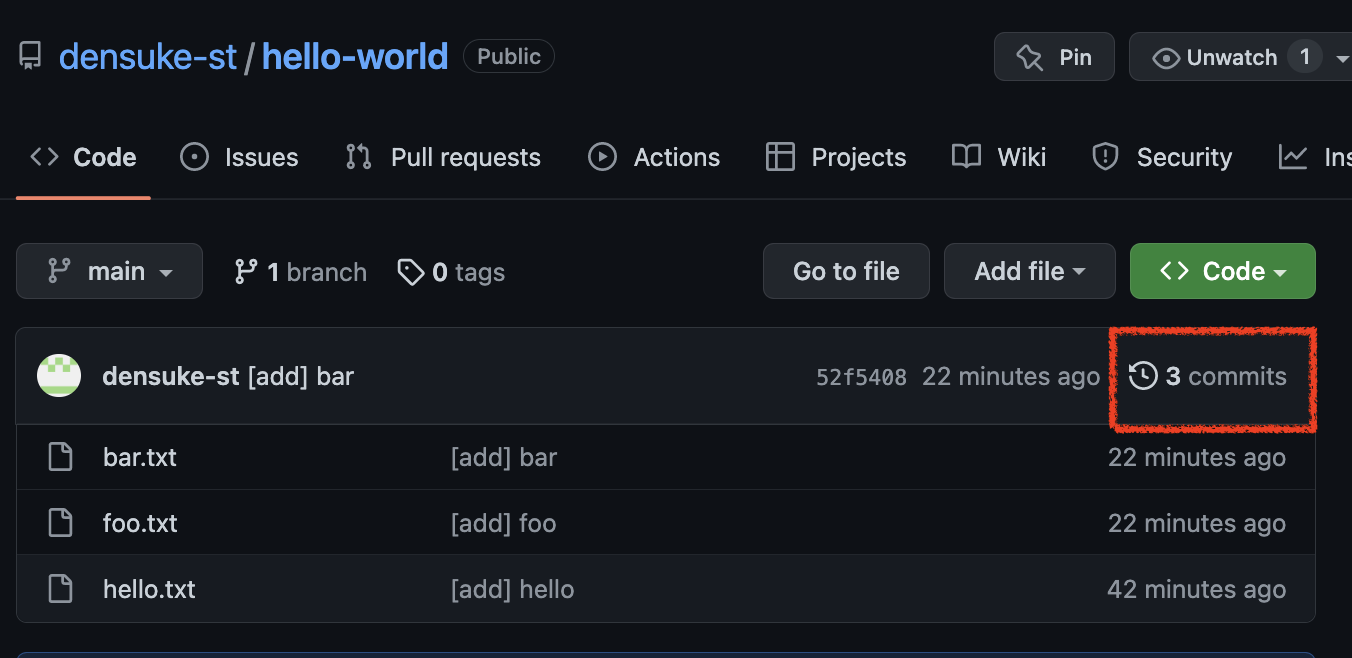Open the [add] hello commit message
Image resolution: width=1352 pixels, height=658 pixels.
[512, 589]
